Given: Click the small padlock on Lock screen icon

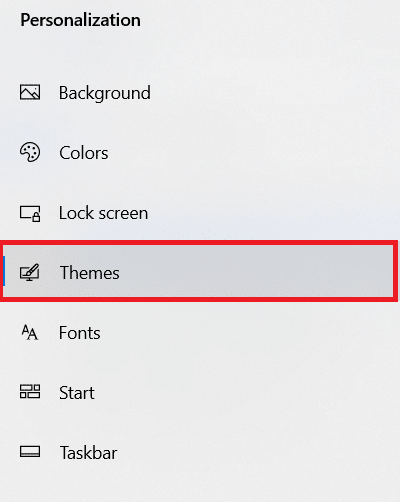Looking at the screenshot, I should [x=36, y=218].
